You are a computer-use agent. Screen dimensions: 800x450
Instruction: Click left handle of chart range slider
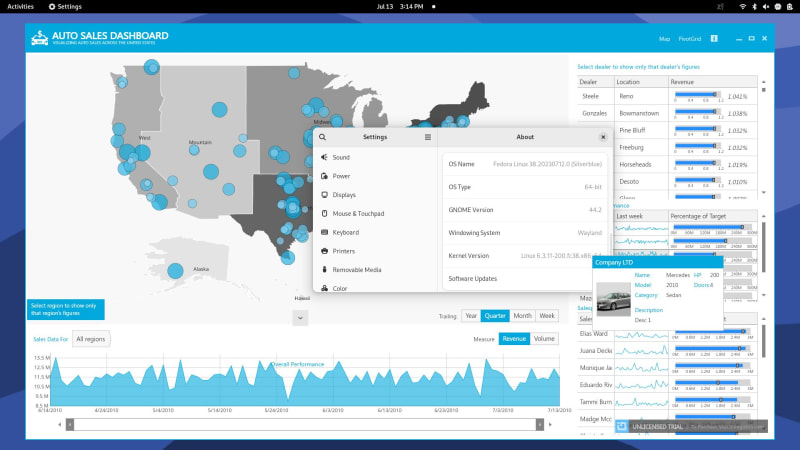pyautogui.click(x=70, y=424)
